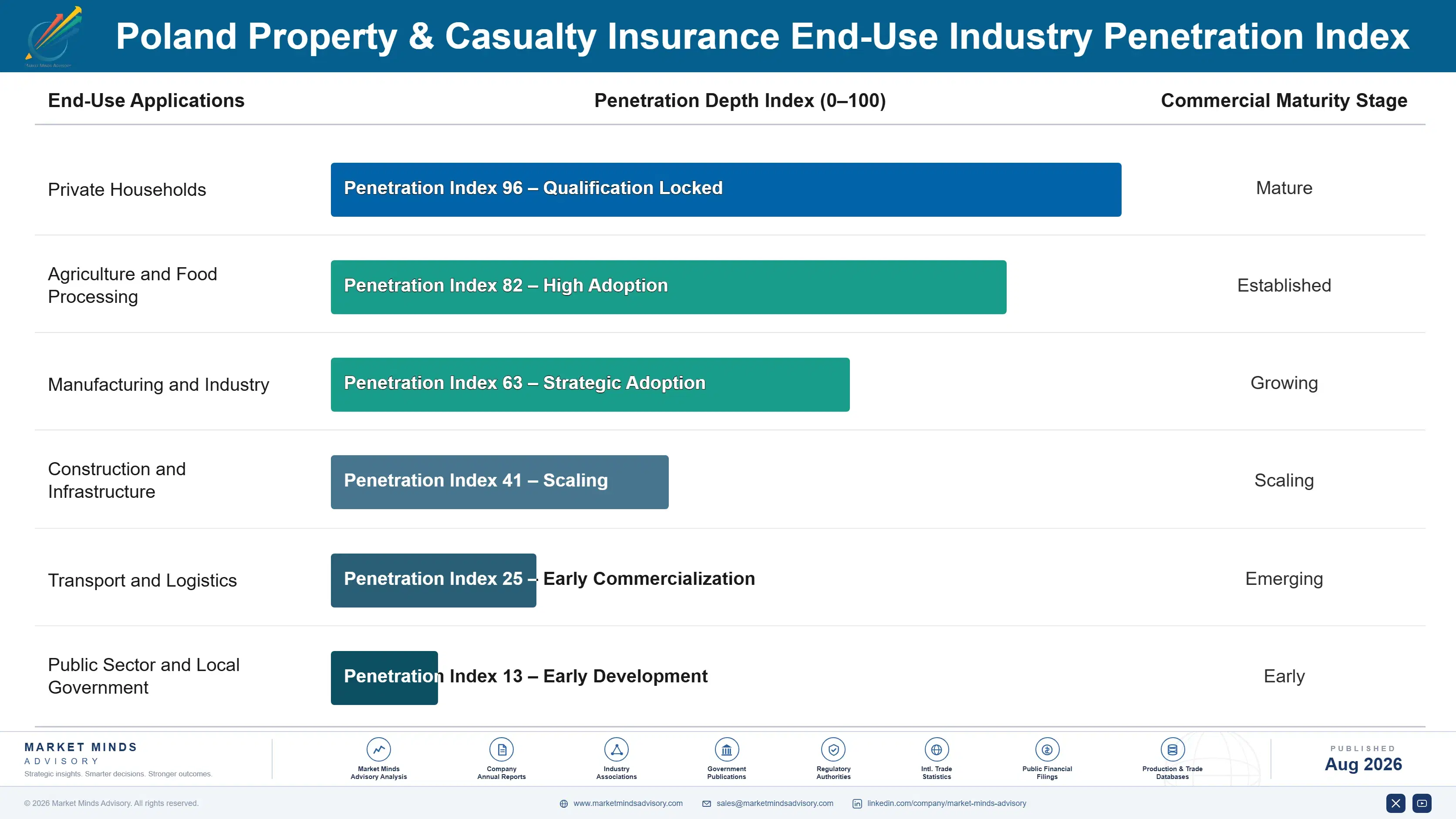This screenshot has height=819, width=1456.
Task: Click the Penetration Index 25 bar
Action: pos(434,581)
